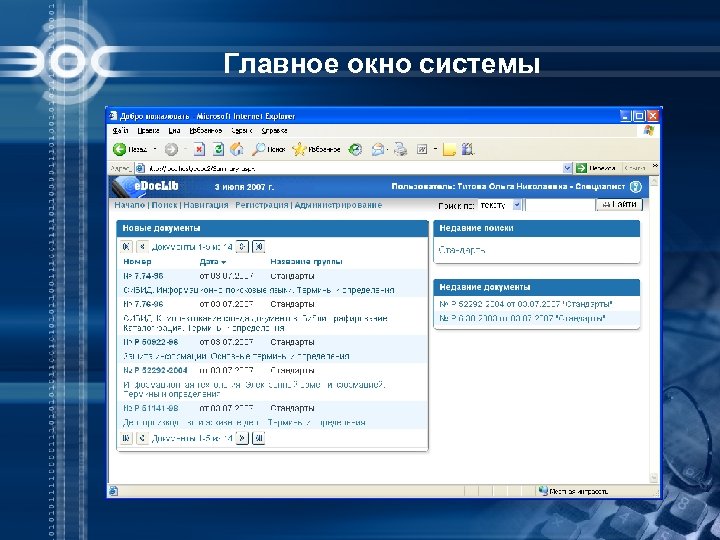
Task: Open document № 7.76-96
Action: click(x=143, y=304)
